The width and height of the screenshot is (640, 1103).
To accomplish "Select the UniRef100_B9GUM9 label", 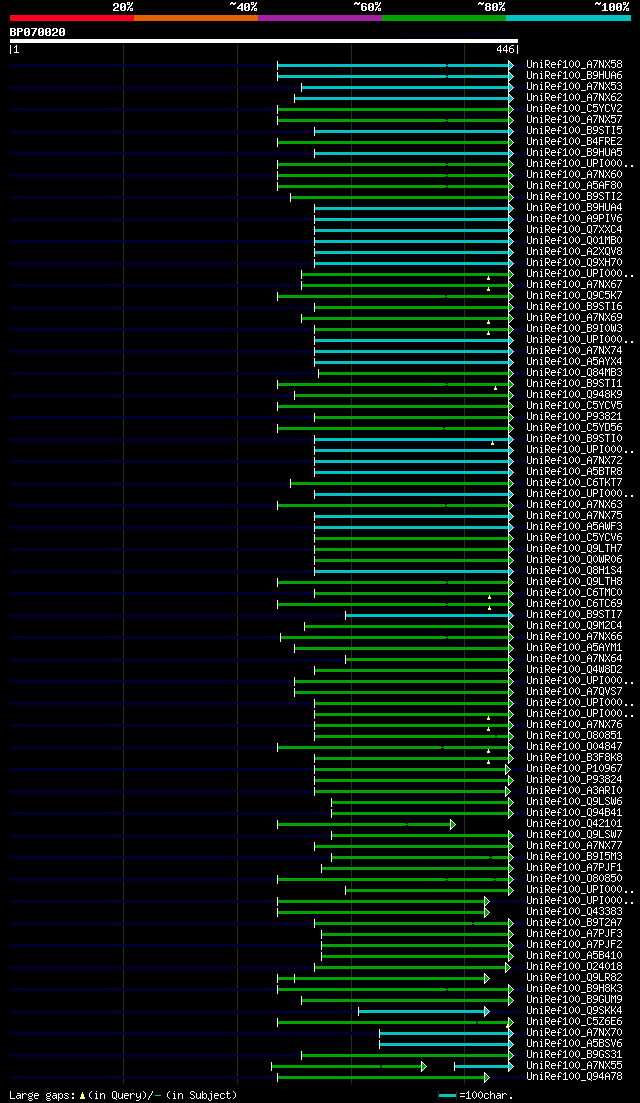I will (574, 1000).
